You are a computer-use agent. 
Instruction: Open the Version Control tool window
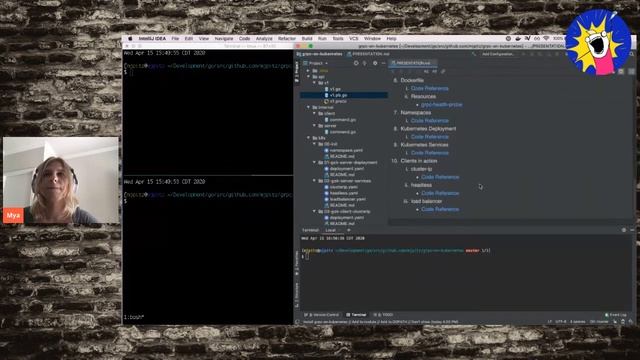[322, 315]
